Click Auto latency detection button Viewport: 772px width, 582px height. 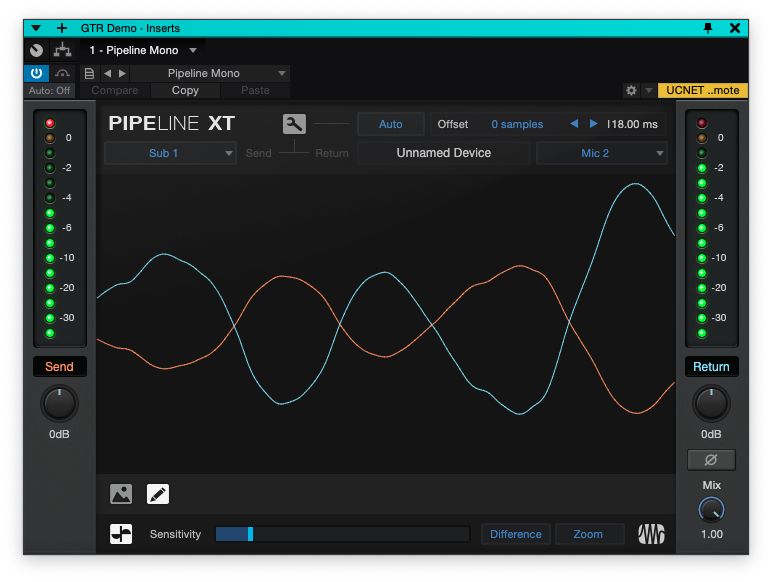pyautogui.click(x=390, y=124)
